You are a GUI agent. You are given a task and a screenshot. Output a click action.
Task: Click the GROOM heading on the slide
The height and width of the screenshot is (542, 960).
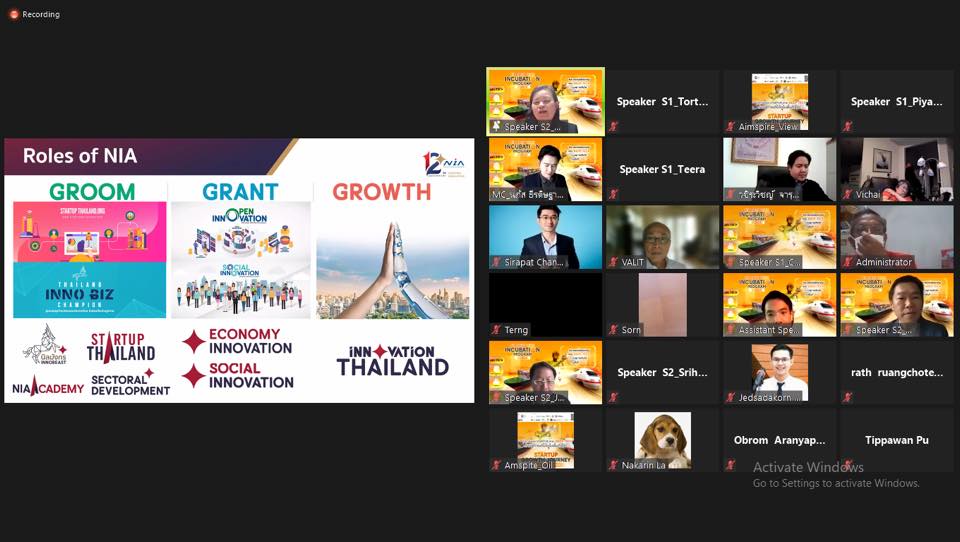pos(92,192)
